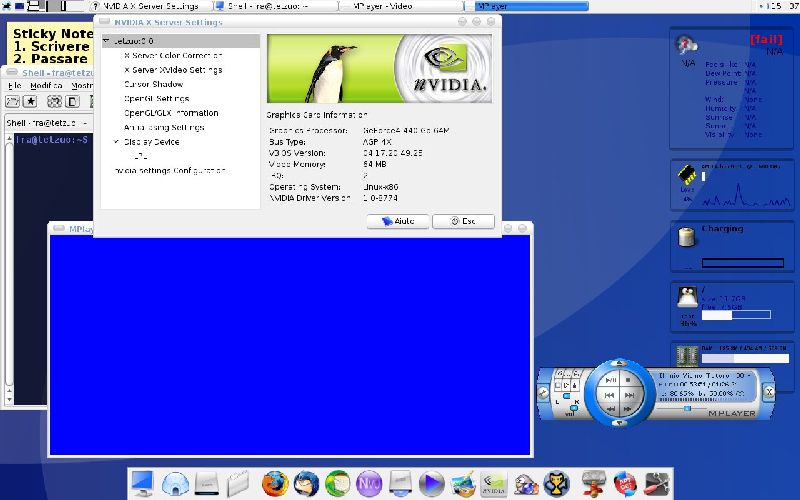Open the File menu in Shell window
This screenshot has width=800, height=500.
click(15, 85)
